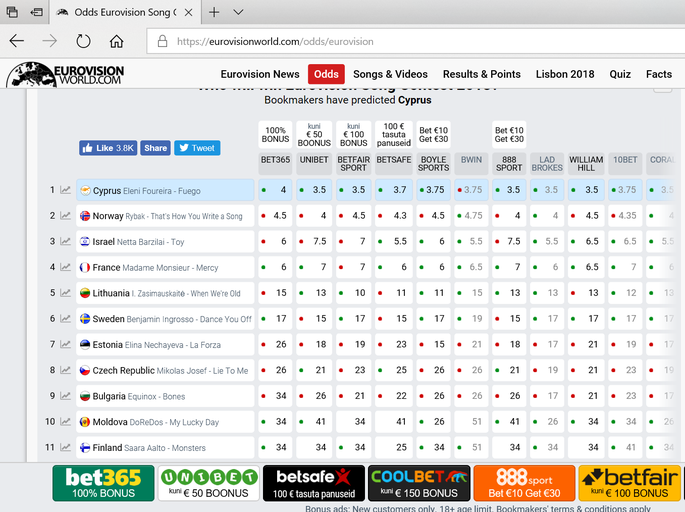Open Cyprus odds history chart icon
Image resolution: width=685 pixels, height=512 pixels.
pyautogui.click(x=65, y=190)
